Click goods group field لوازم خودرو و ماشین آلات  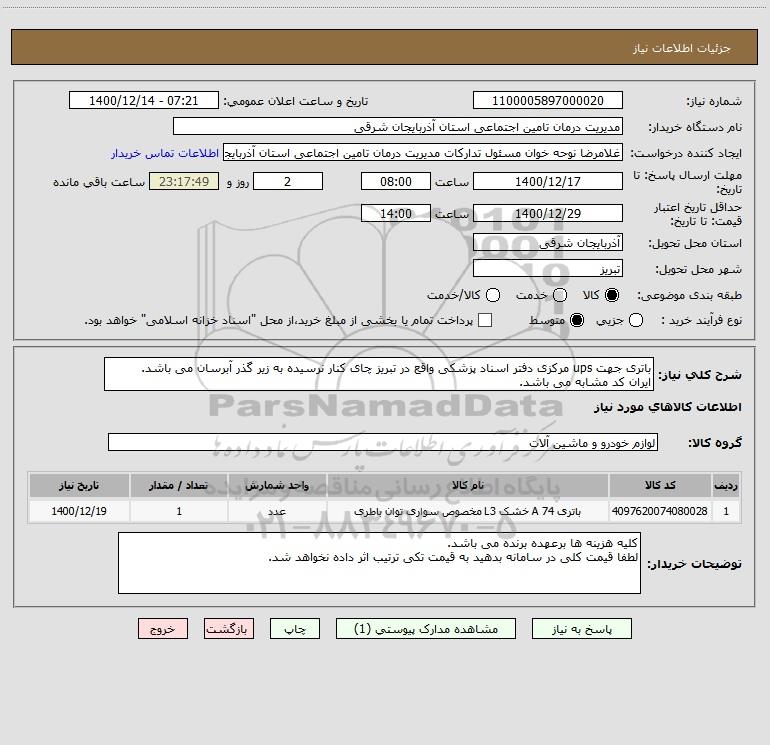[x=383, y=442]
